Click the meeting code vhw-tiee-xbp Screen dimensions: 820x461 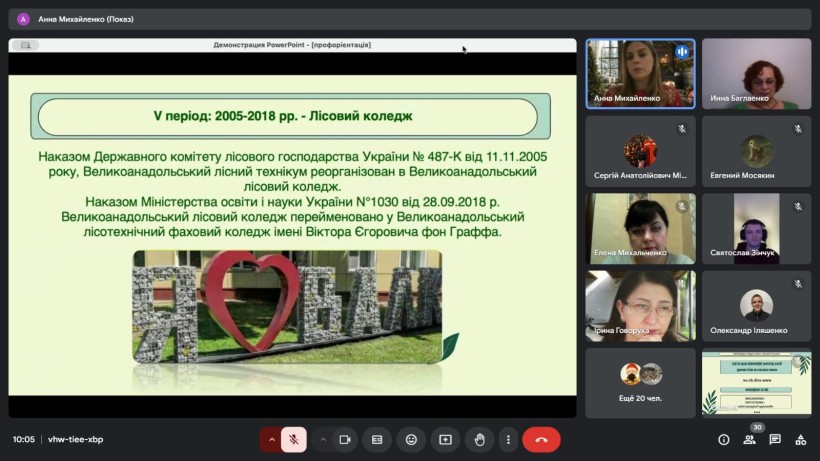[75, 440]
